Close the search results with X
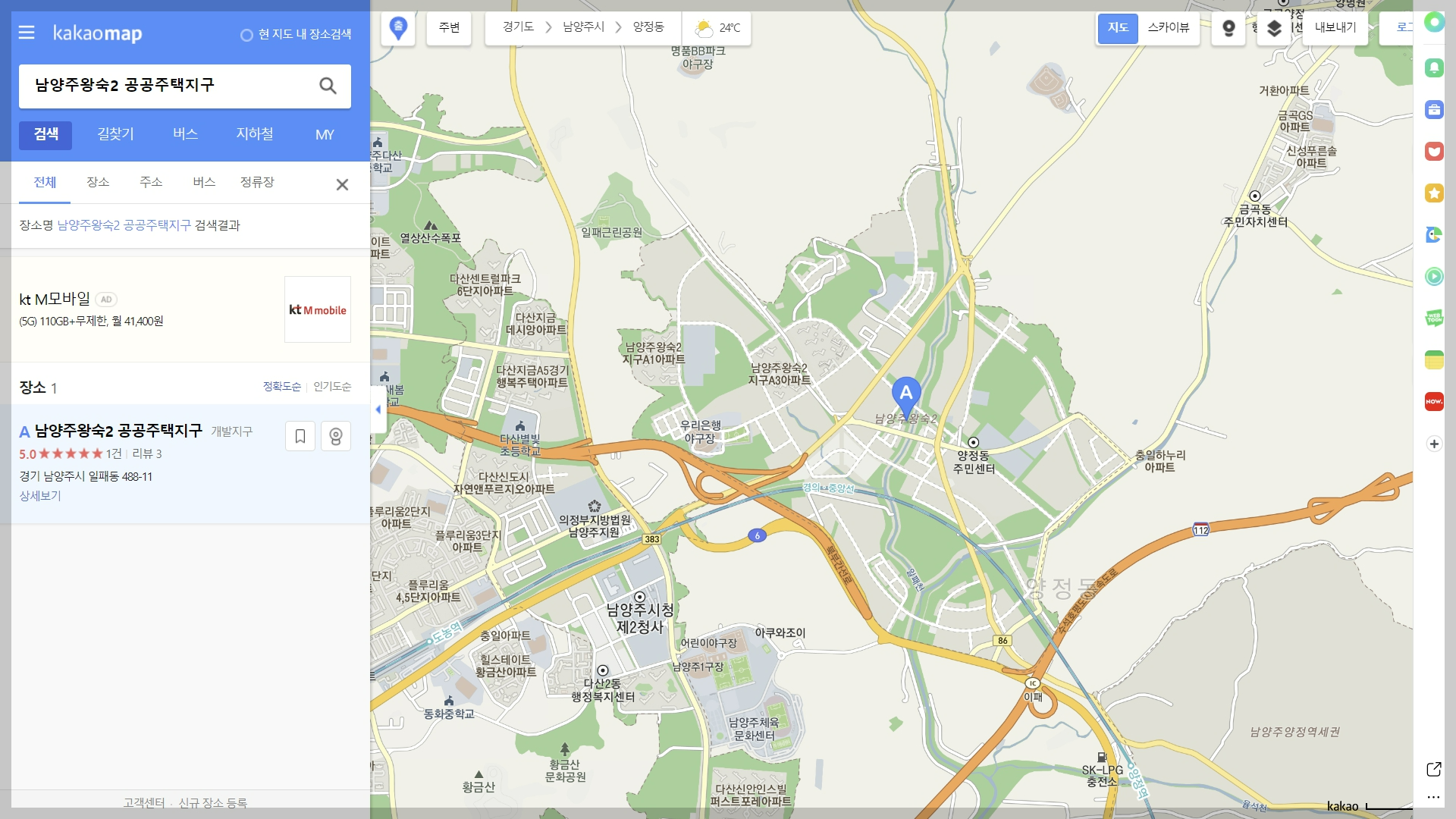The width and height of the screenshot is (1456, 819). click(x=342, y=184)
